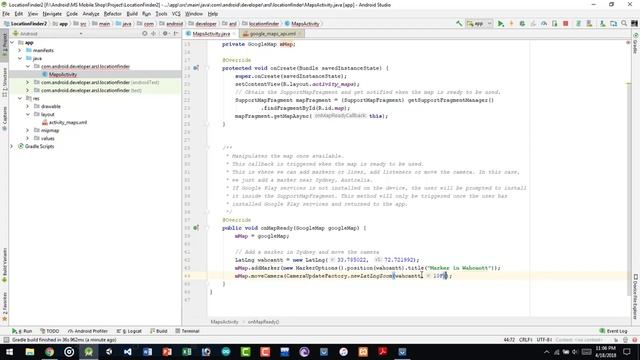Open the Event Log panel
The image size is (640, 360).
tap(613, 331)
